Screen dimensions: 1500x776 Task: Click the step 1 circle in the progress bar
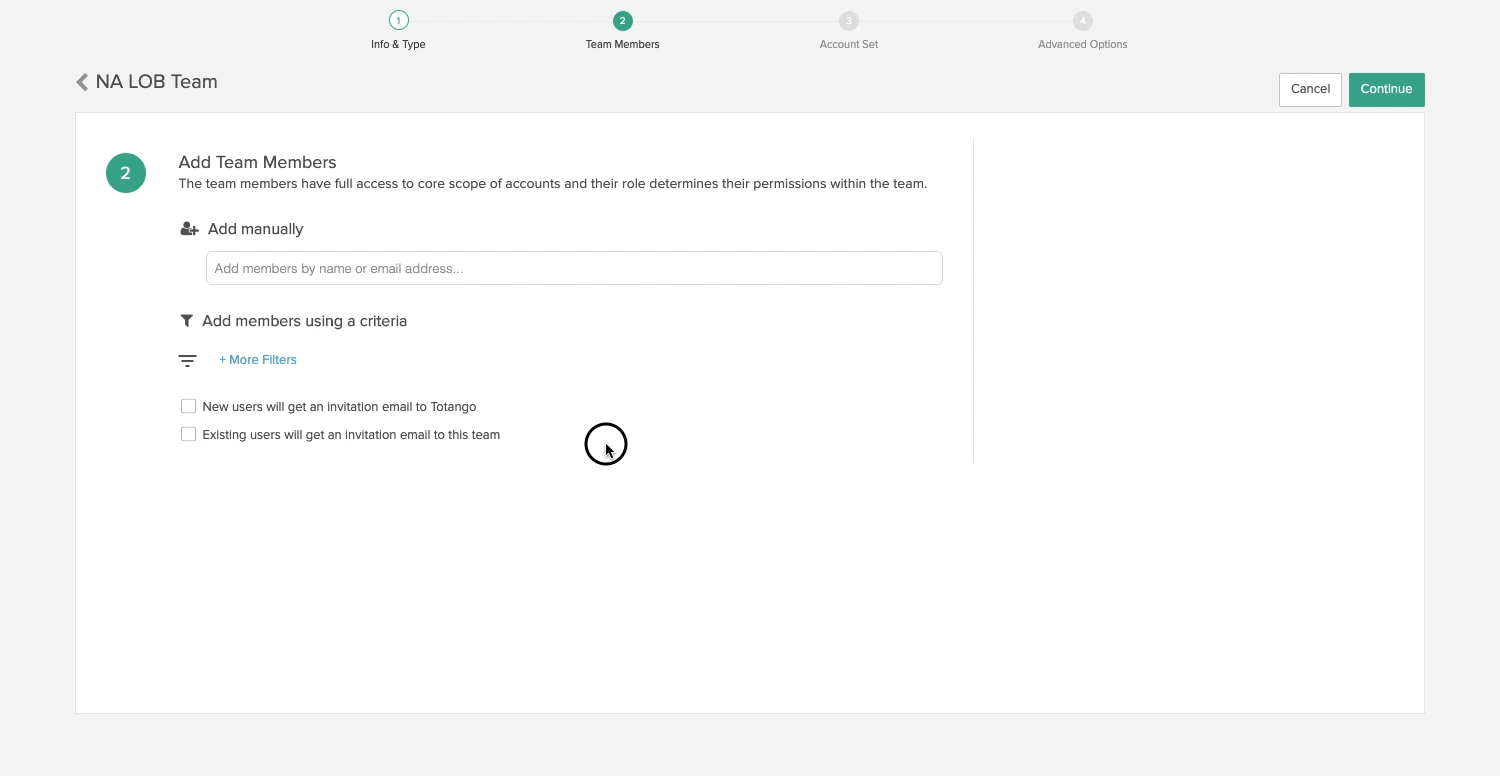pos(398,20)
